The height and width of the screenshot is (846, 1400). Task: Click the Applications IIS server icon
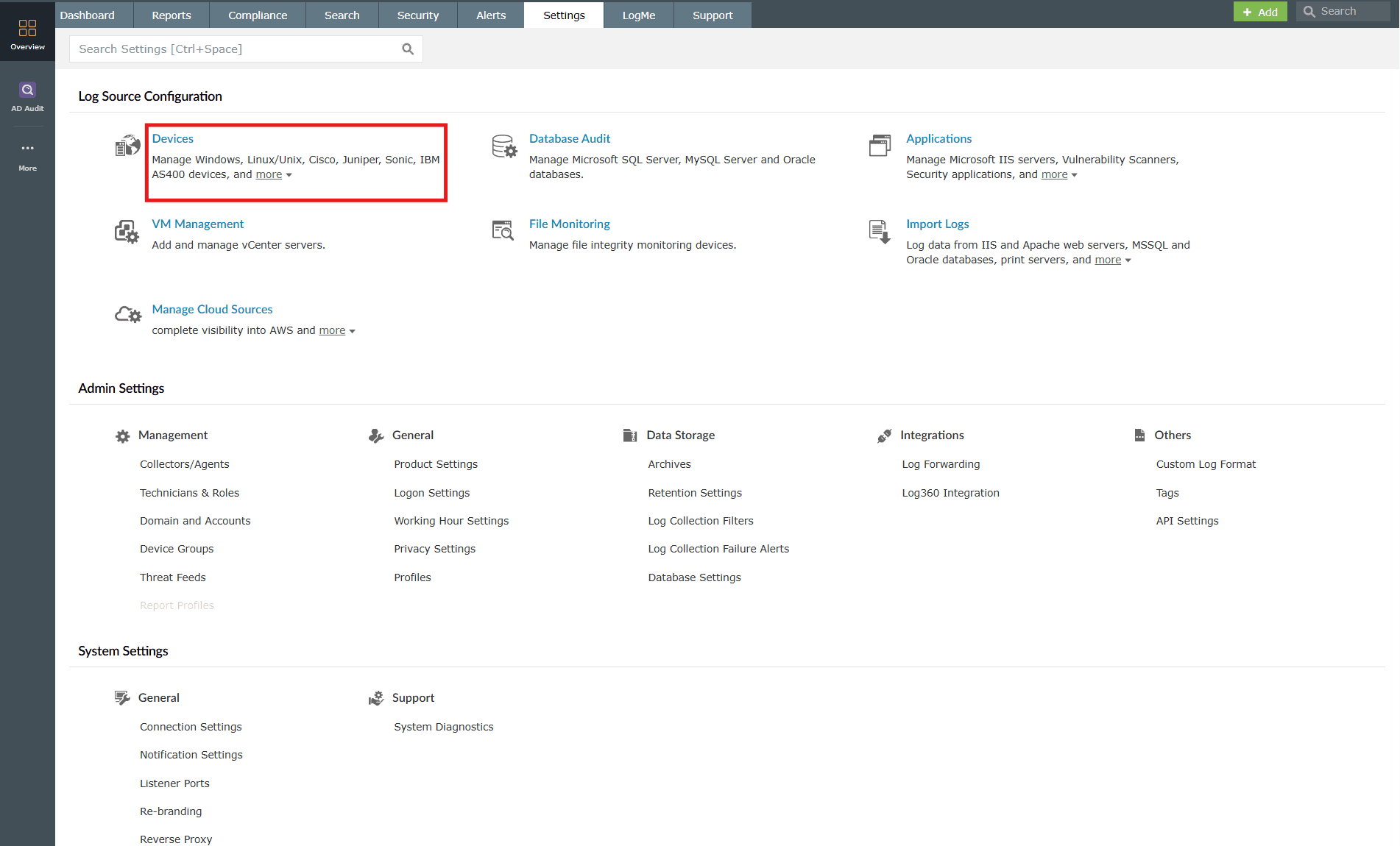coord(880,146)
